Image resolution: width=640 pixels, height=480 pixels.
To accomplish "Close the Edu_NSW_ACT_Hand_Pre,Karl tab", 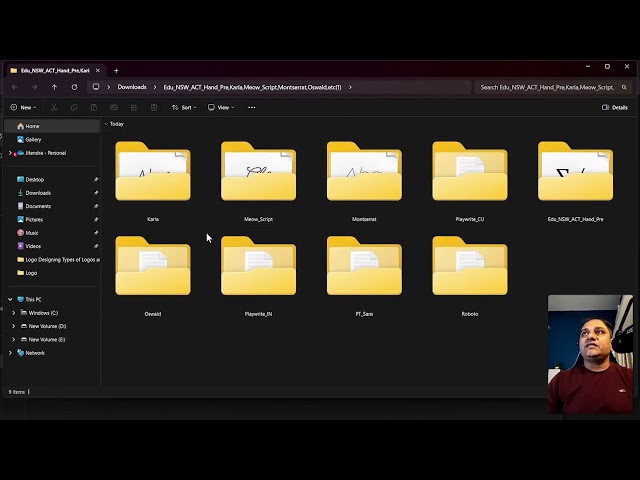I will (x=98, y=71).
